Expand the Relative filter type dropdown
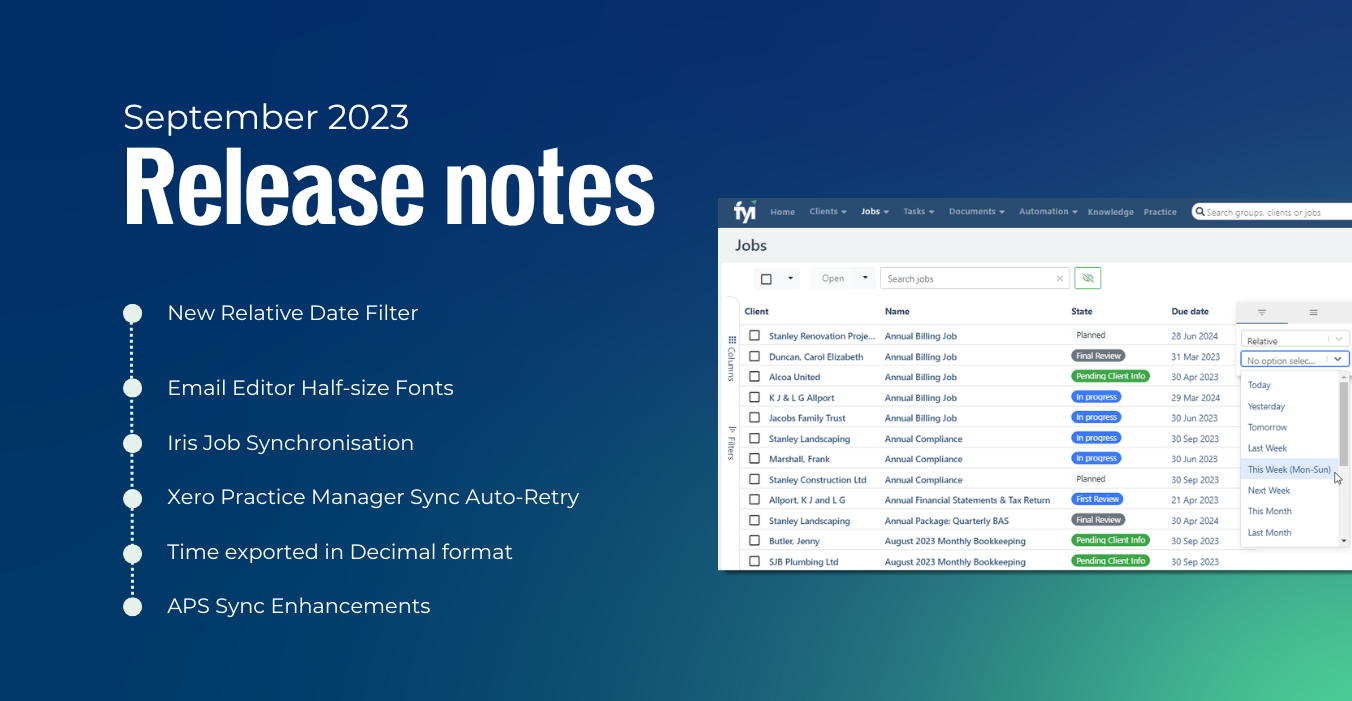Viewport: 1352px width, 701px height. pos(1295,340)
